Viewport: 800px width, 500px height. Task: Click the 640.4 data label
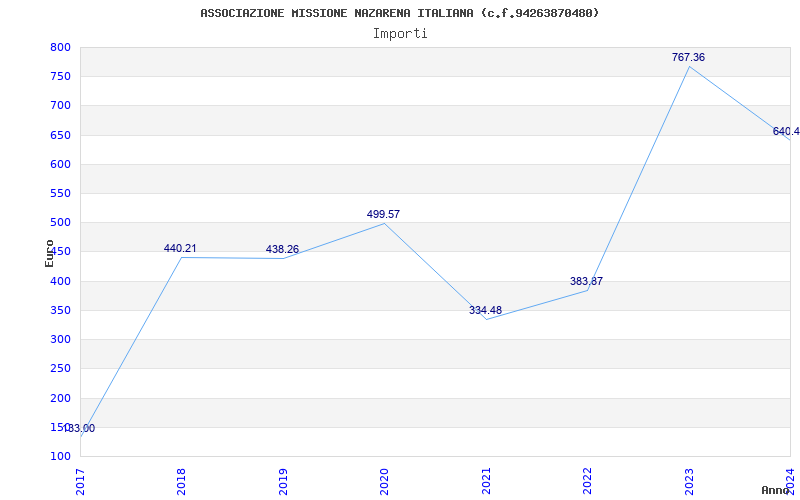(786, 132)
